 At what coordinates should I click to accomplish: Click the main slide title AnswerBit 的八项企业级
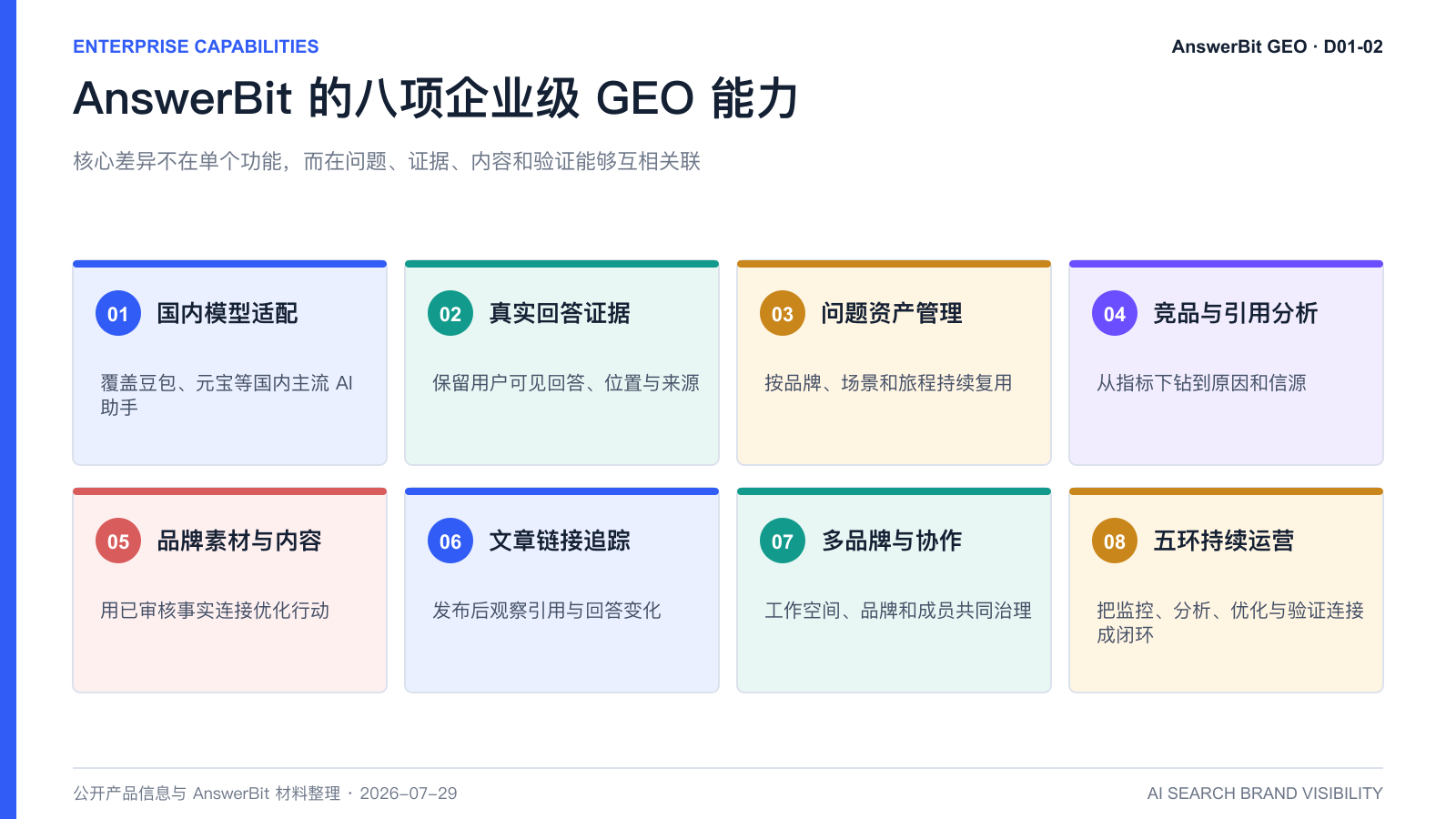327,98
